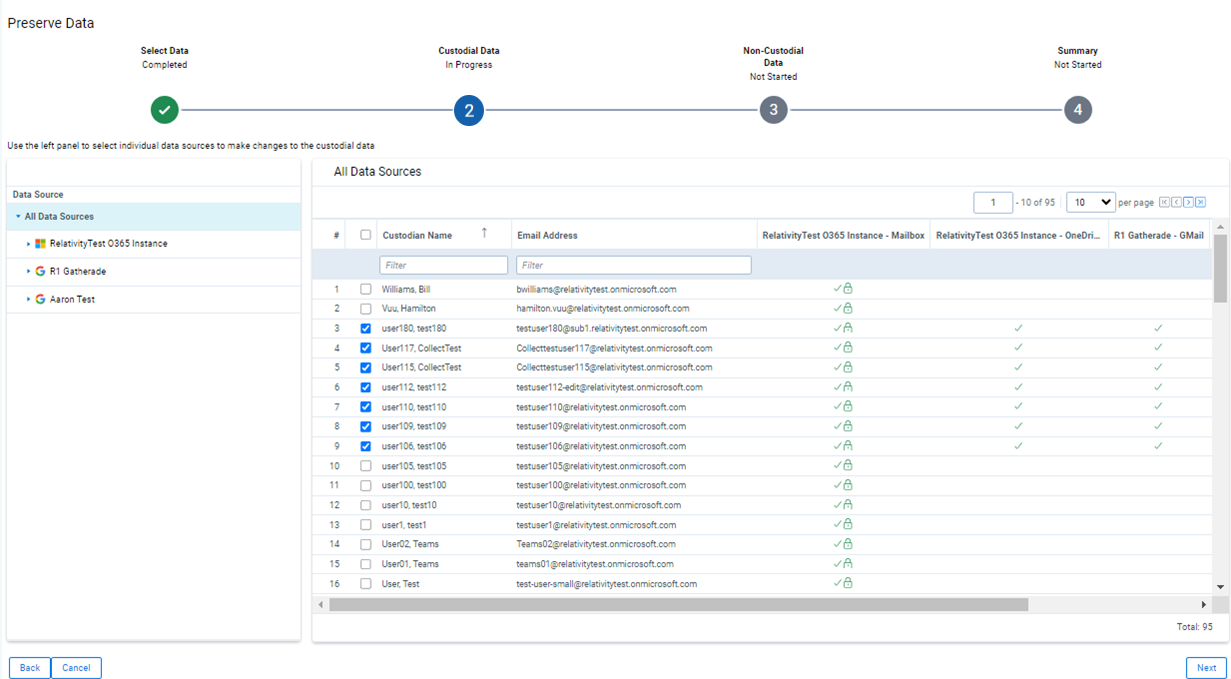Click the page number input box
The height and width of the screenshot is (679, 1231).
tap(993, 202)
